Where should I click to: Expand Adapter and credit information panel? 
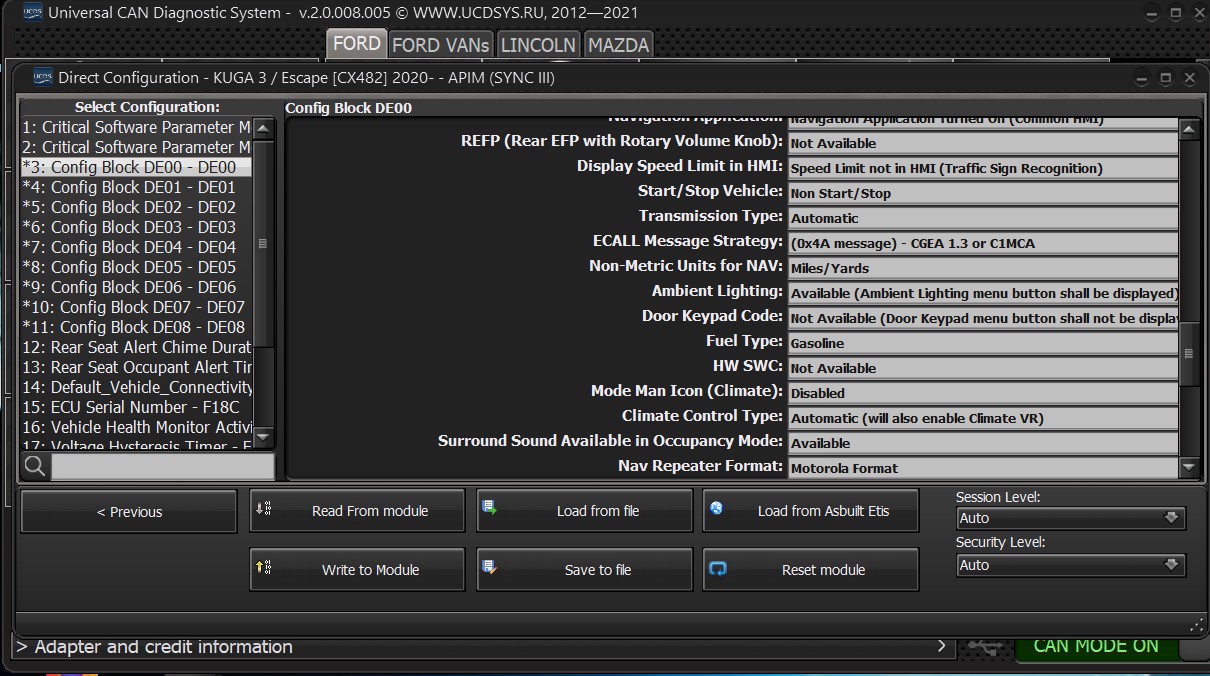pyautogui.click(x=480, y=647)
